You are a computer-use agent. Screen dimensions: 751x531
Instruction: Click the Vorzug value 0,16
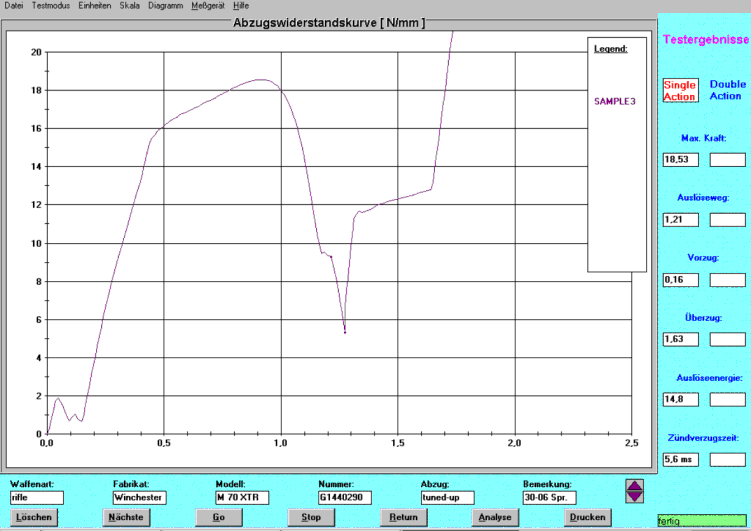[x=681, y=280]
